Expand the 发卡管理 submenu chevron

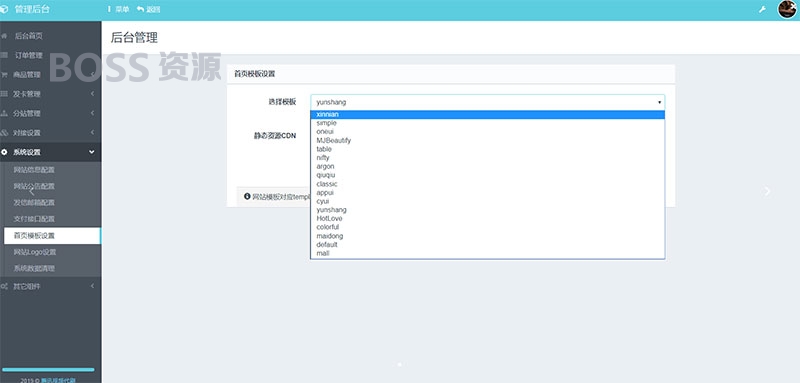click(92, 94)
